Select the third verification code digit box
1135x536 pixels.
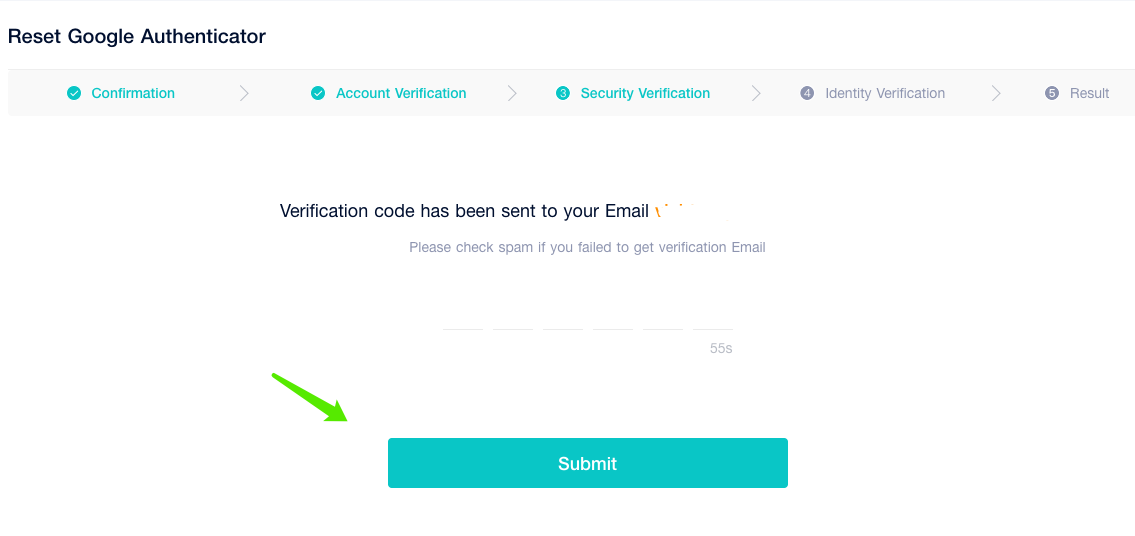pyautogui.click(x=563, y=314)
